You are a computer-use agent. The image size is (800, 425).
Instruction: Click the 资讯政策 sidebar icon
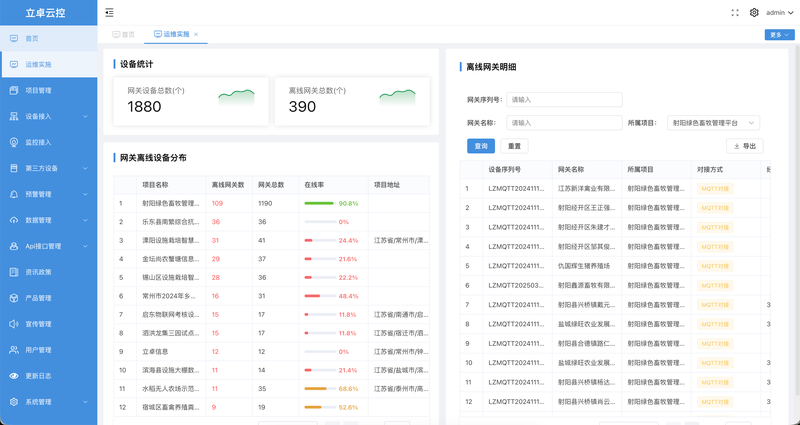click(x=14, y=272)
